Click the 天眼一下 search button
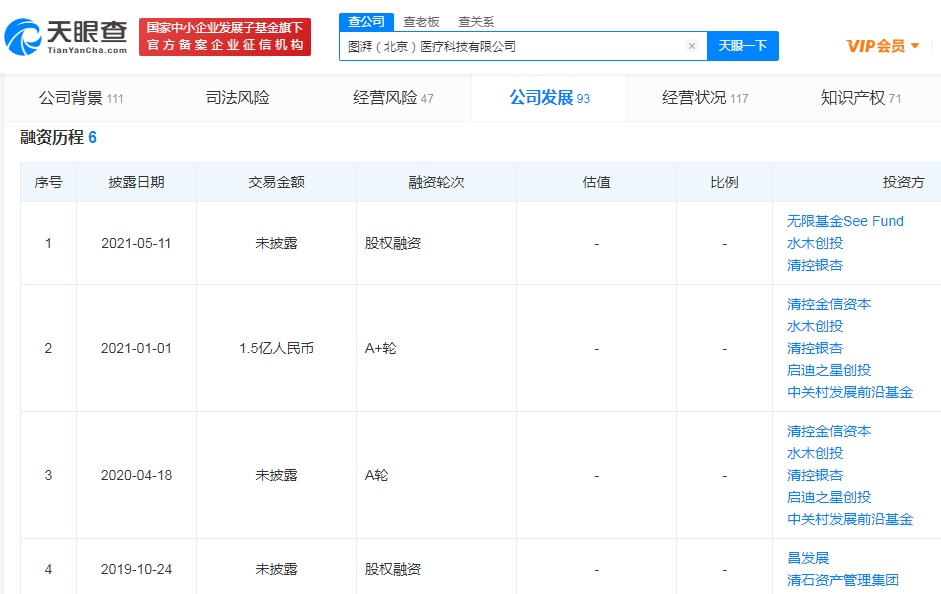 click(742, 46)
